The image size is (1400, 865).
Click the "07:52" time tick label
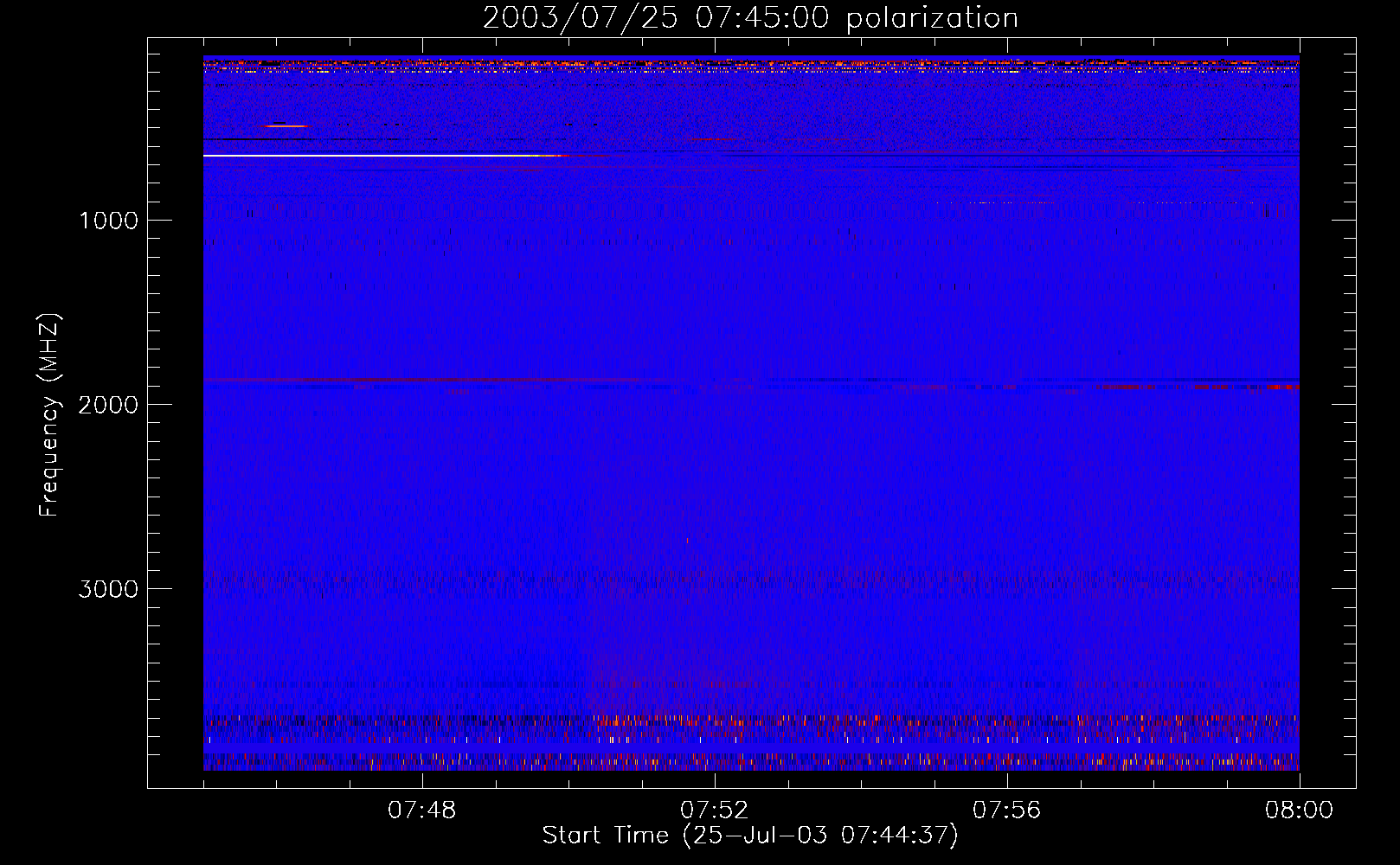[714, 811]
